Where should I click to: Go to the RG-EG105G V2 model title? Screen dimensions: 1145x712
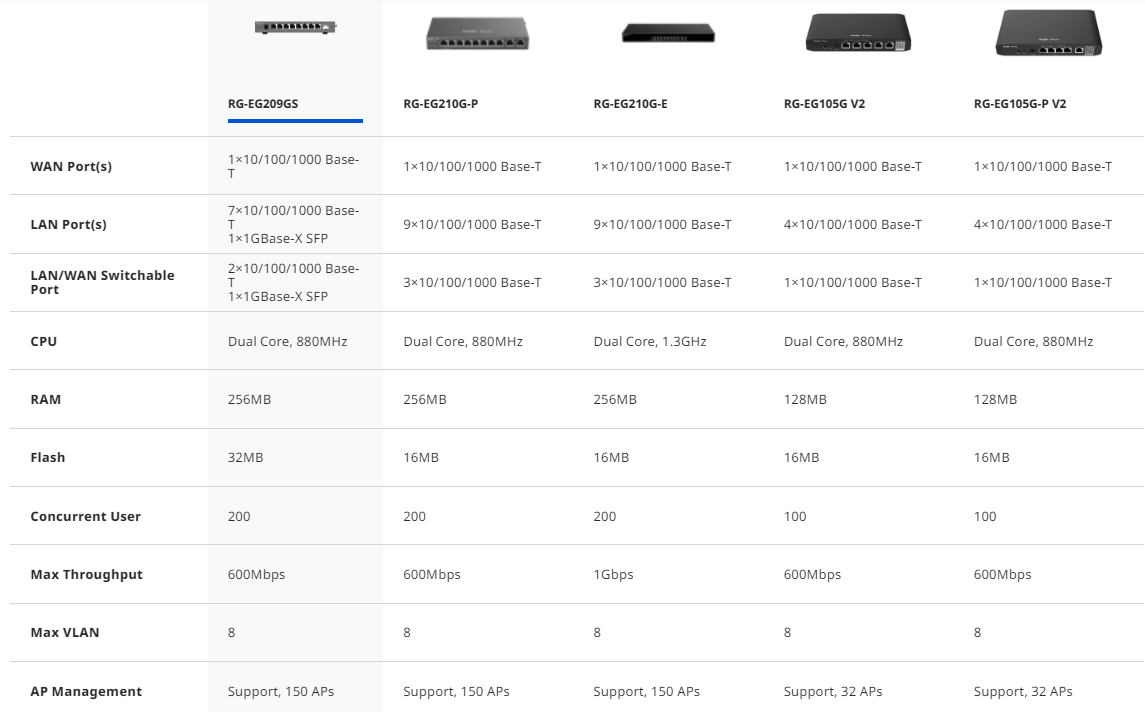click(824, 103)
